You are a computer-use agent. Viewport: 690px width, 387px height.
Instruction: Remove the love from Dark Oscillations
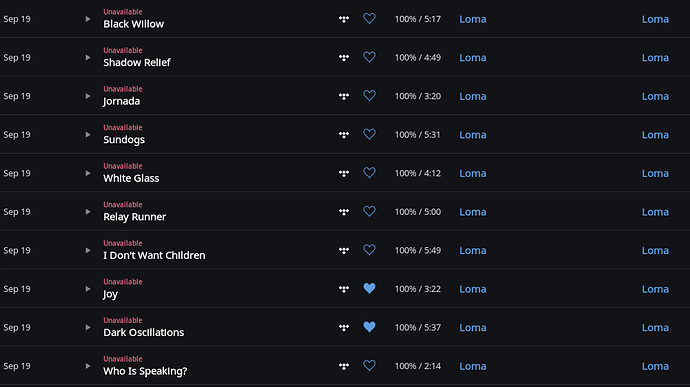coord(369,327)
